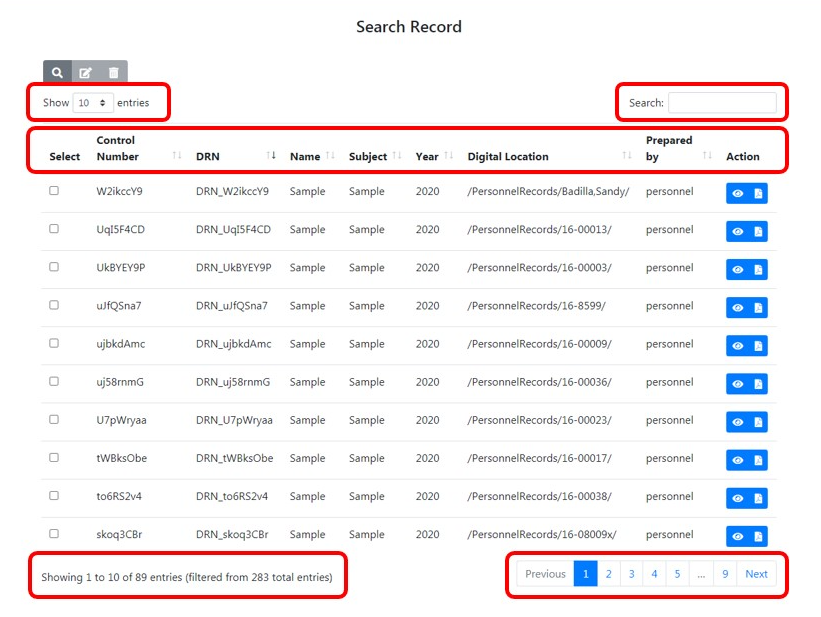821x617 pixels.
Task: Open the PDF file for W2ikccY9
Action: click(758, 193)
